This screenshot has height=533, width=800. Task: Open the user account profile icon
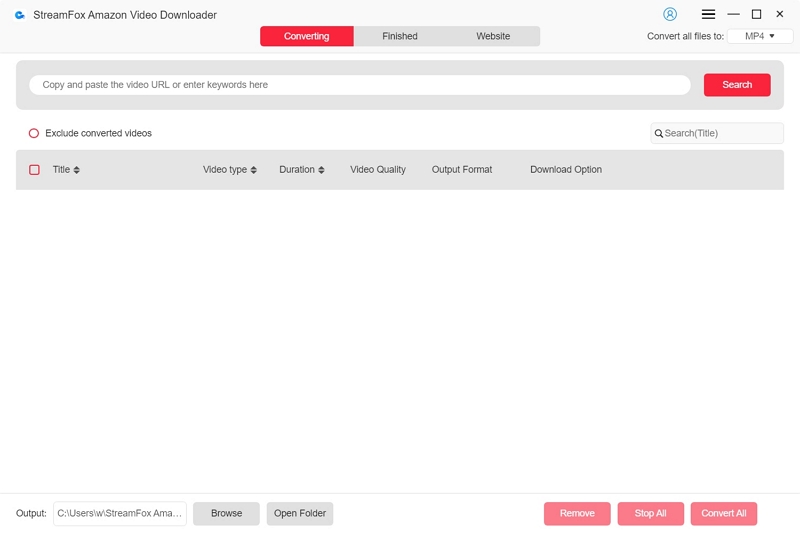coord(670,14)
